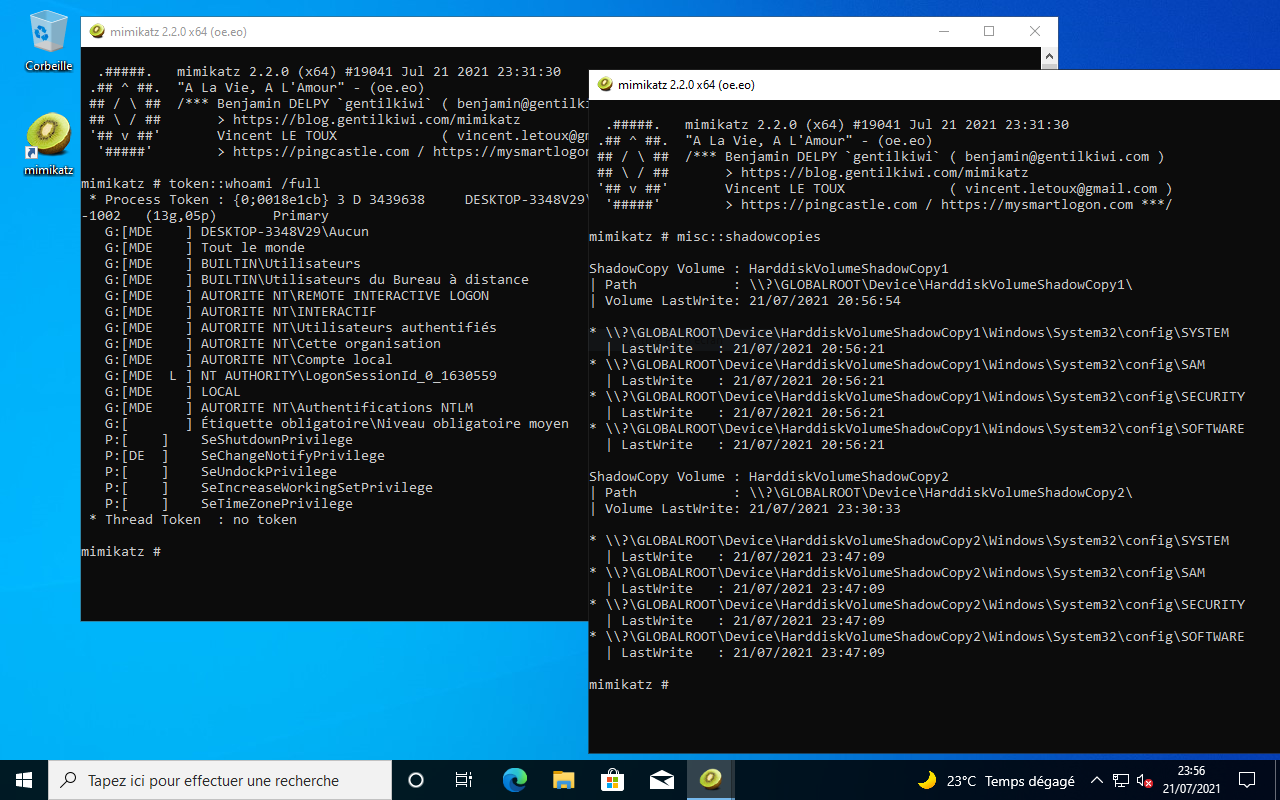Click front window 'https://blog.gentilkiwi.com/mimikatz' URL text
This screenshot has width=1280, height=800.
coord(884,173)
